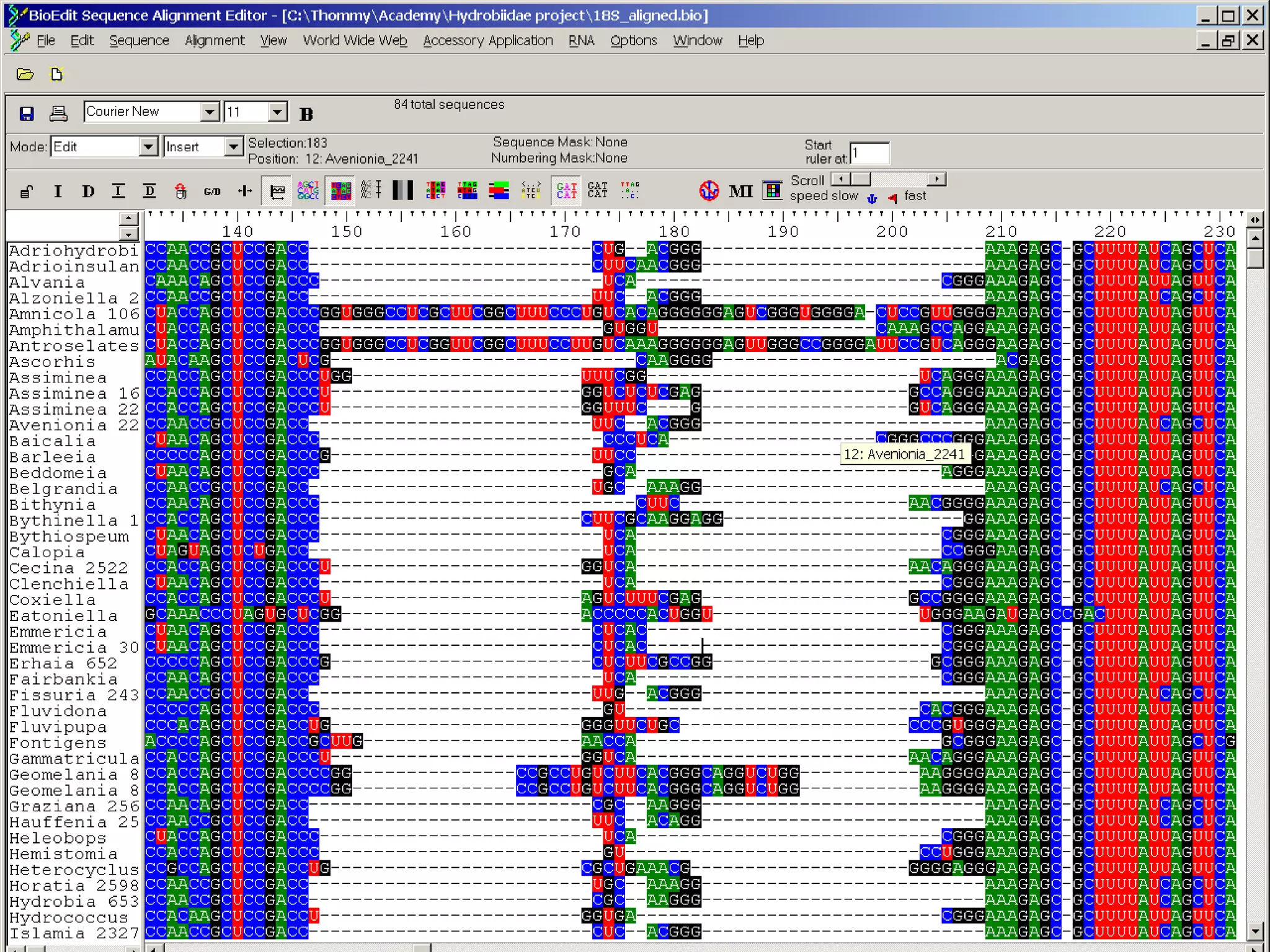Click the vertical scrollbar down arrow
This screenshot has height=952, width=1270.
point(1255,930)
